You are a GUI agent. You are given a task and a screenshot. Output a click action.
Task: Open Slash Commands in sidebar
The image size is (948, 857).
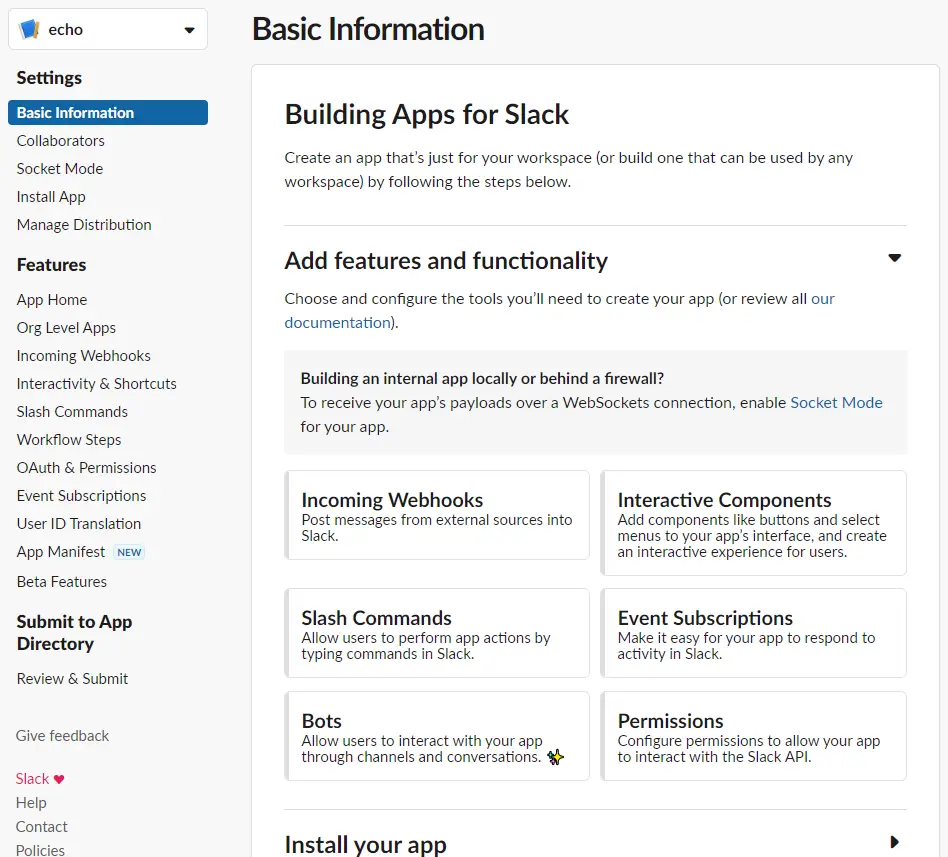click(x=73, y=412)
